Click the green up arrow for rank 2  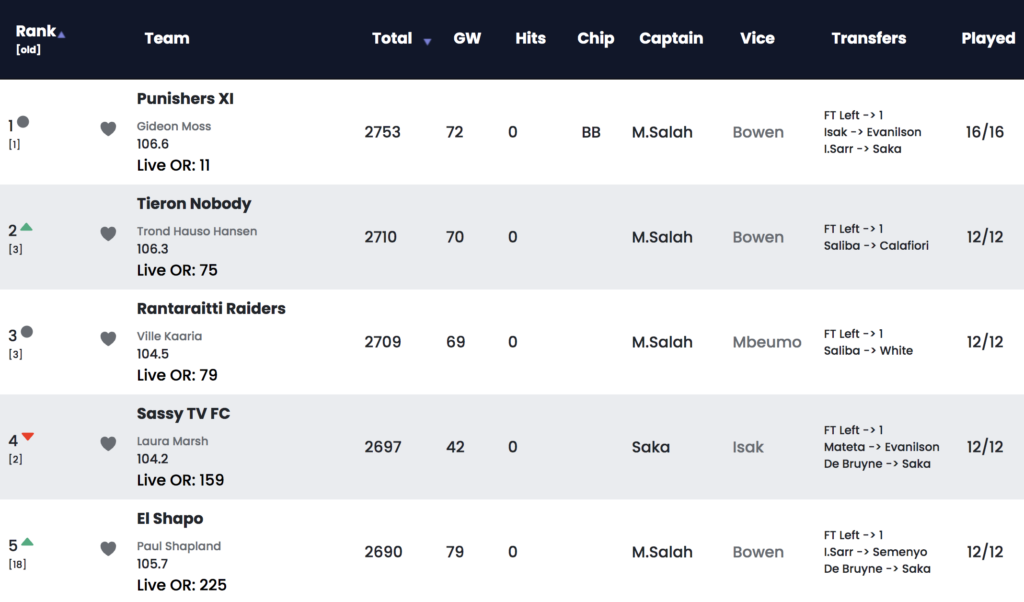(26, 227)
